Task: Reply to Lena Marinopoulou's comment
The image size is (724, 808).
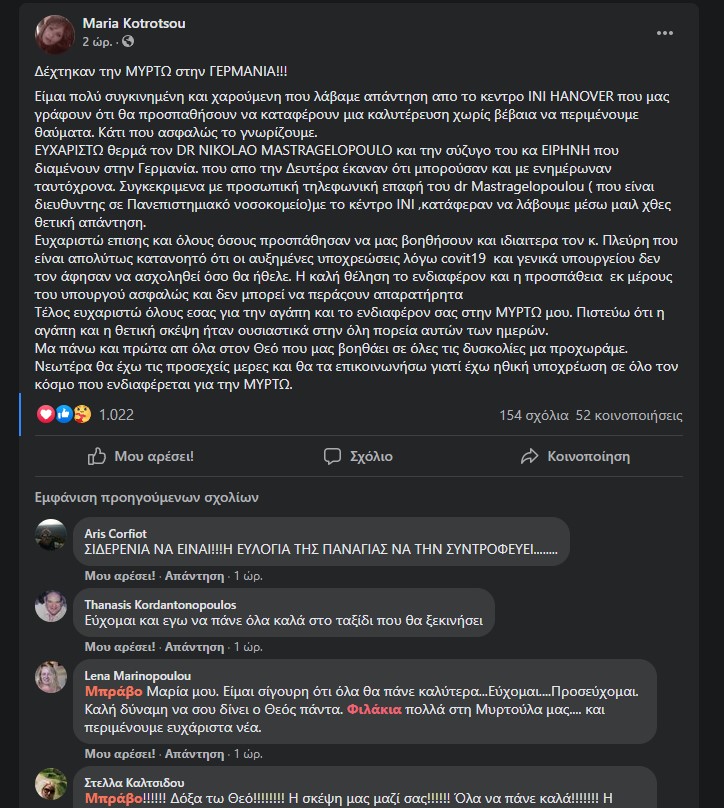Action: pyautogui.click(x=194, y=753)
